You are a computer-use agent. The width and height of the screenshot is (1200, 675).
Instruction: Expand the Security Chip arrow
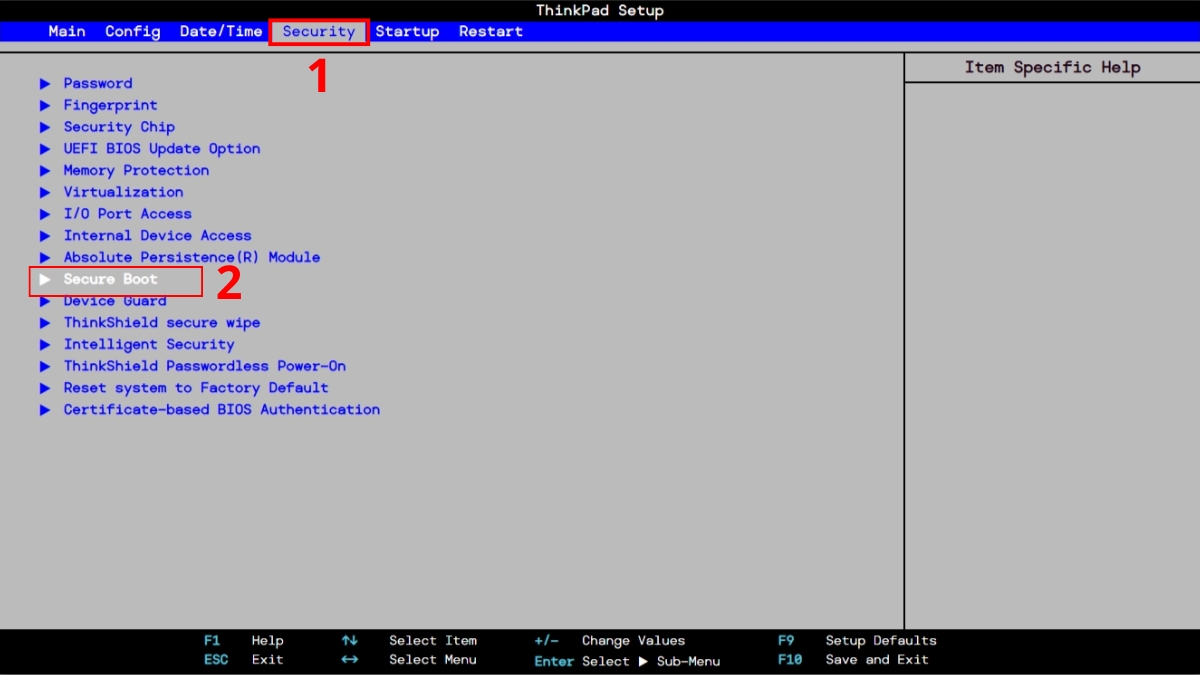(x=45, y=127)
